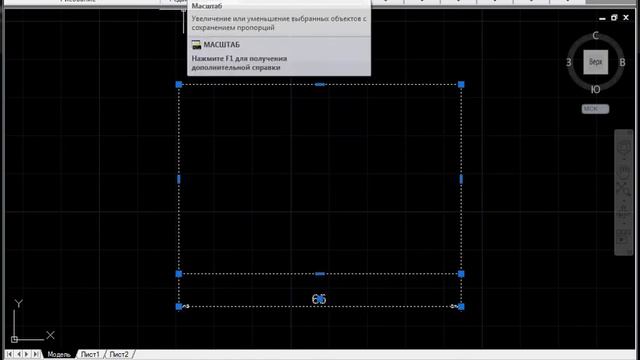This screenshot has height=360, width=640.
Task: Open the МСК coordinate system dropdown
Action: coord(596,109)
